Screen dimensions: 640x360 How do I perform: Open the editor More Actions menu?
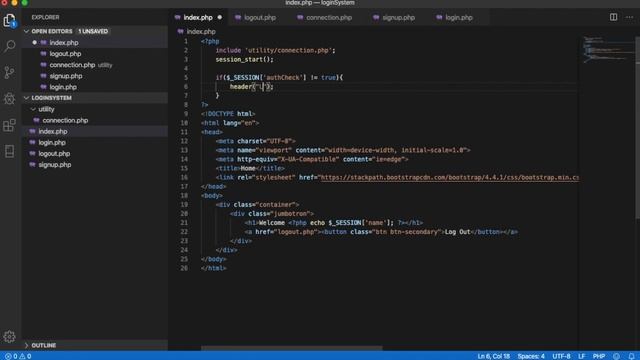629,17
